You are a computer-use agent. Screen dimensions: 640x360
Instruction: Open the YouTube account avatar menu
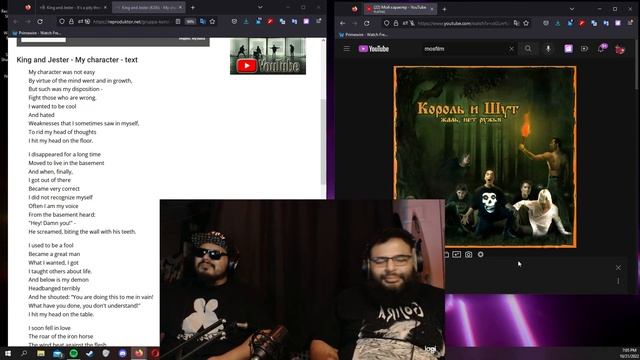620,49
